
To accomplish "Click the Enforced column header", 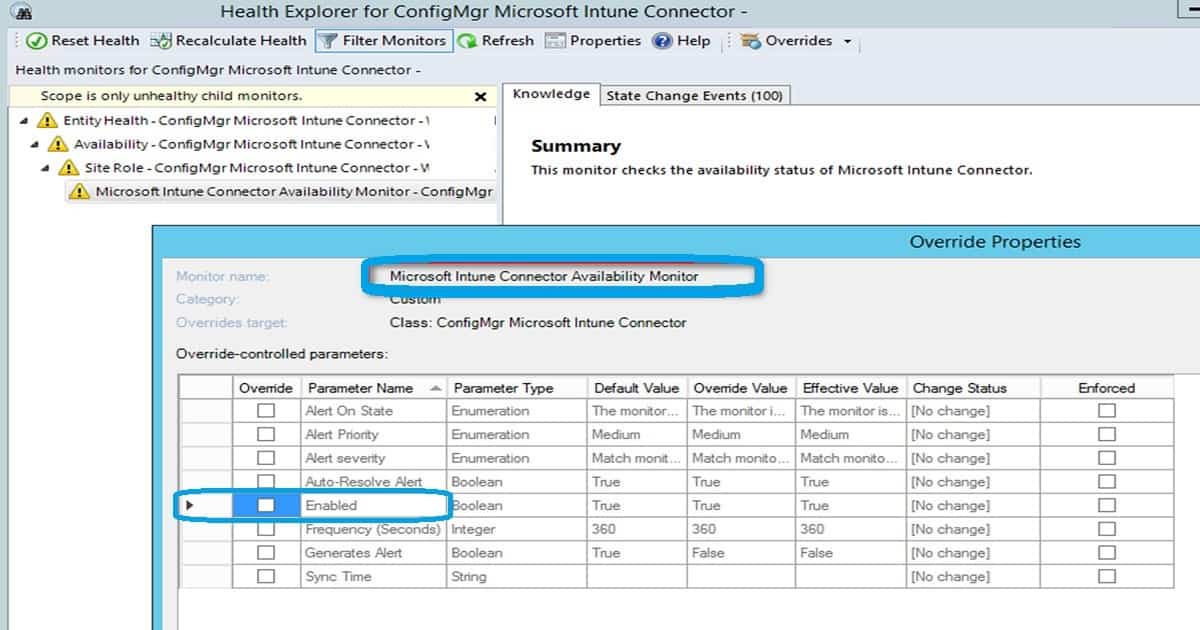I will click(1107, 388).
